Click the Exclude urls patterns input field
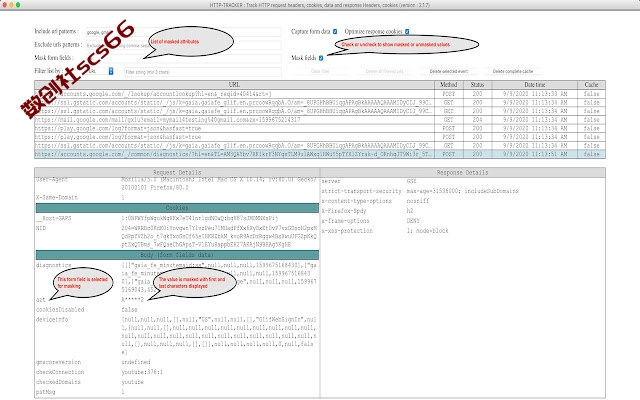 [x=183, y=45]
